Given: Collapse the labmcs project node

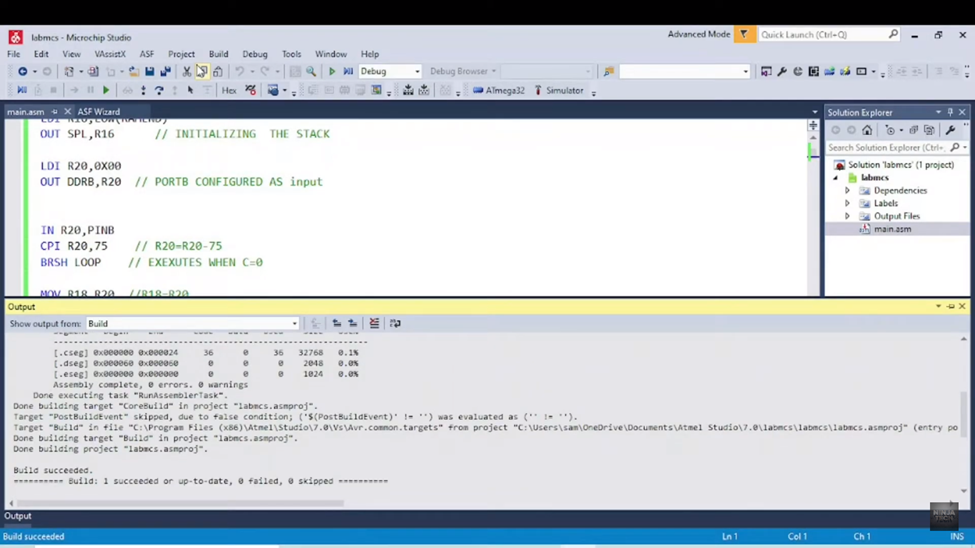Looking at the screenshot, I should [836, 178].
